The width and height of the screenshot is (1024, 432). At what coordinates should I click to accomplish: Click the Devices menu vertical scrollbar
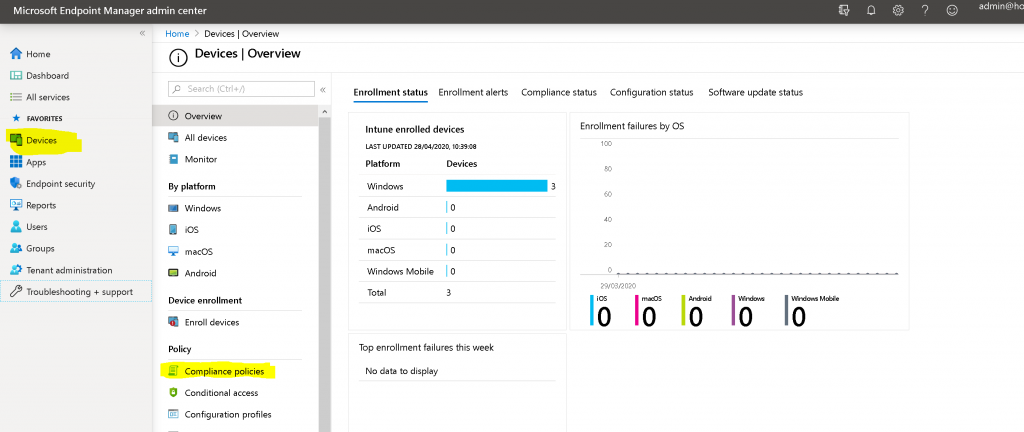pyautogui.click(x=324, y=274)
